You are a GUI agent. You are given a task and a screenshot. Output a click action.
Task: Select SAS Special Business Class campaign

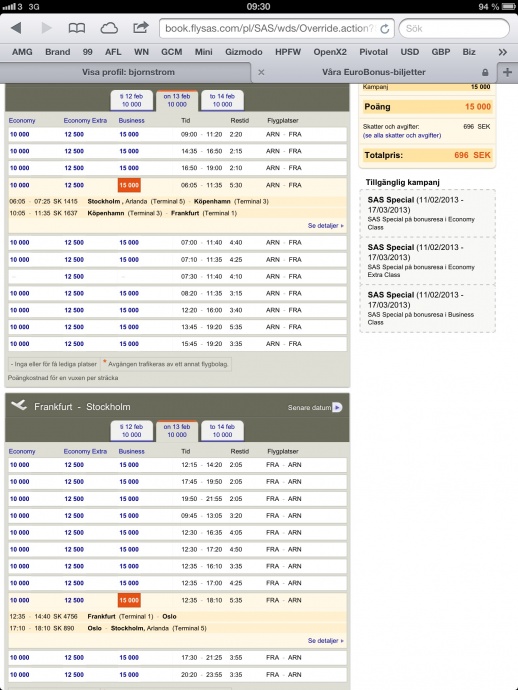point(427,308)
